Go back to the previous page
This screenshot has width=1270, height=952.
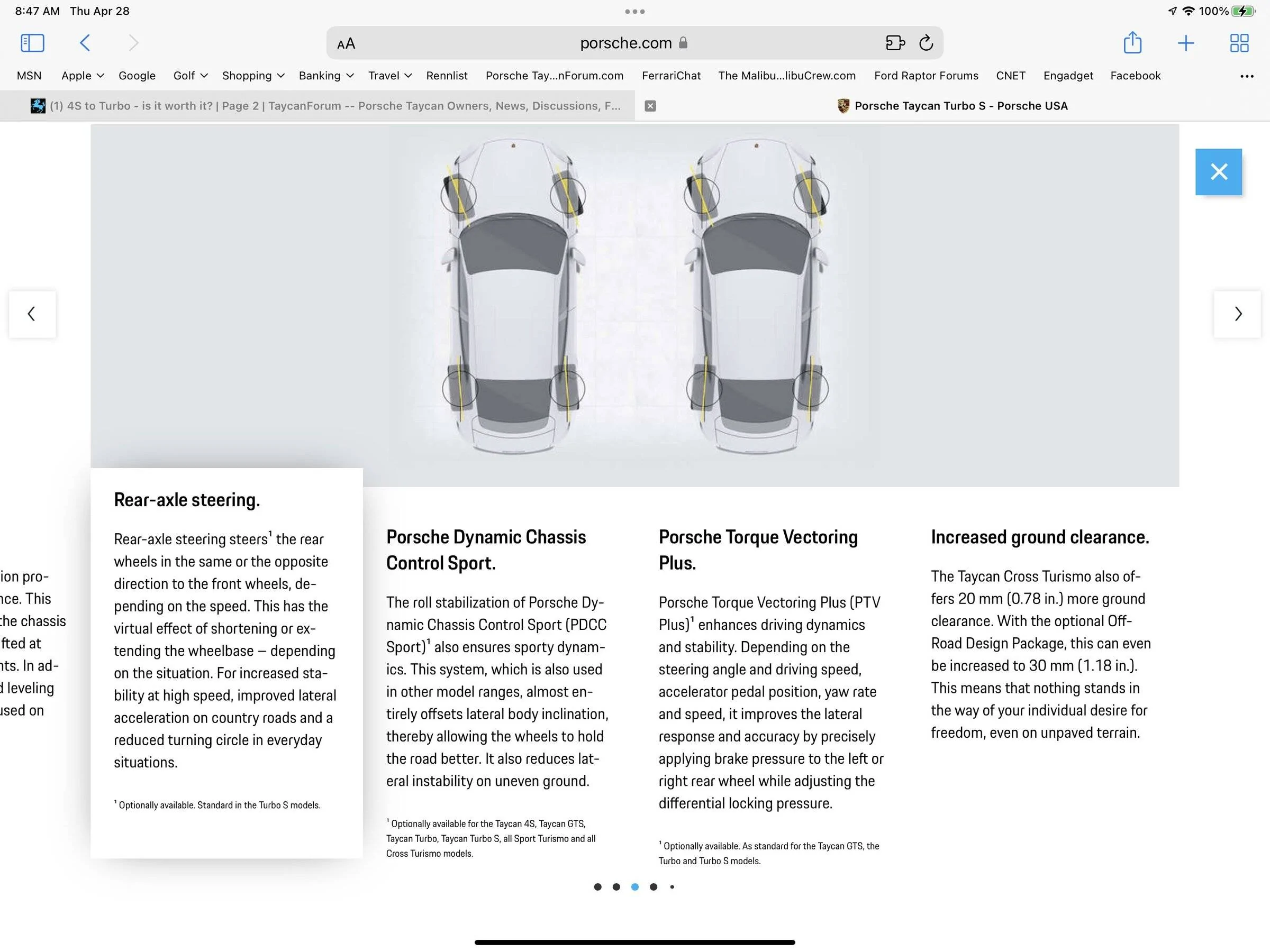84,43
